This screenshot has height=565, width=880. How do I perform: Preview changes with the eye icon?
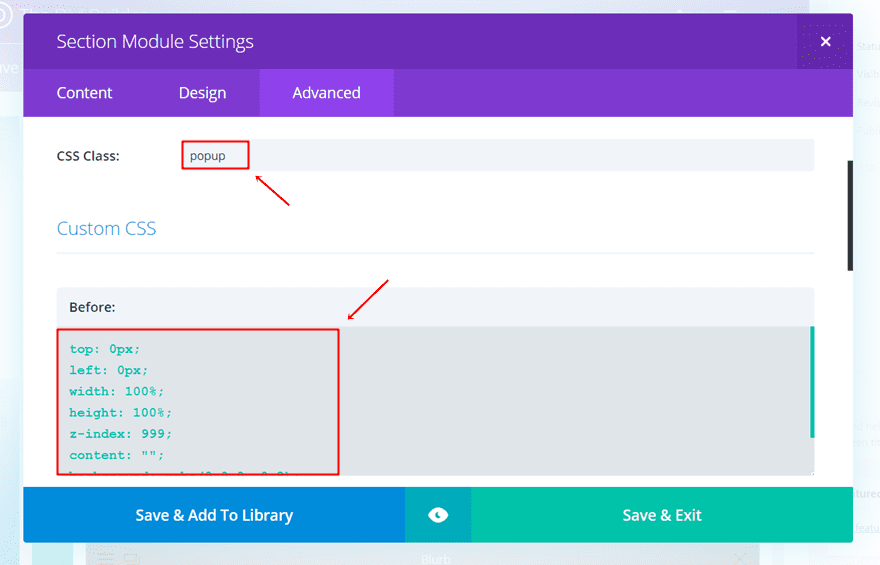438,515
